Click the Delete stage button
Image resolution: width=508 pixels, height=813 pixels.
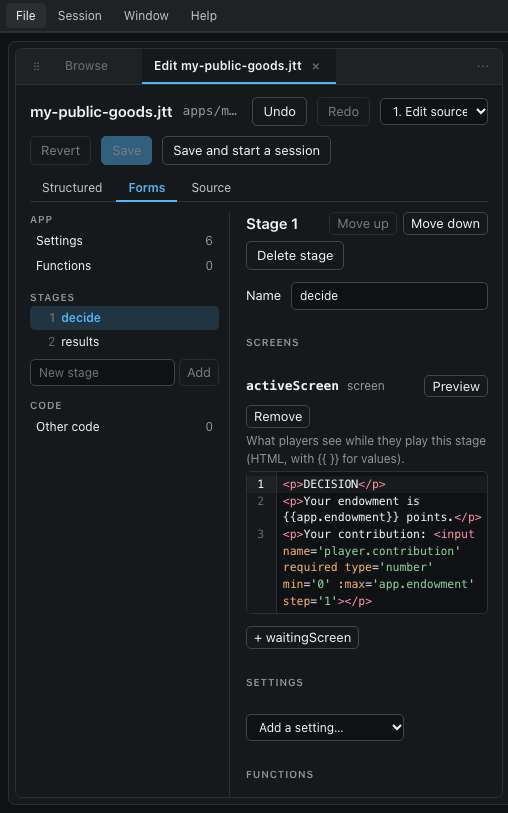tap(295, 256)
